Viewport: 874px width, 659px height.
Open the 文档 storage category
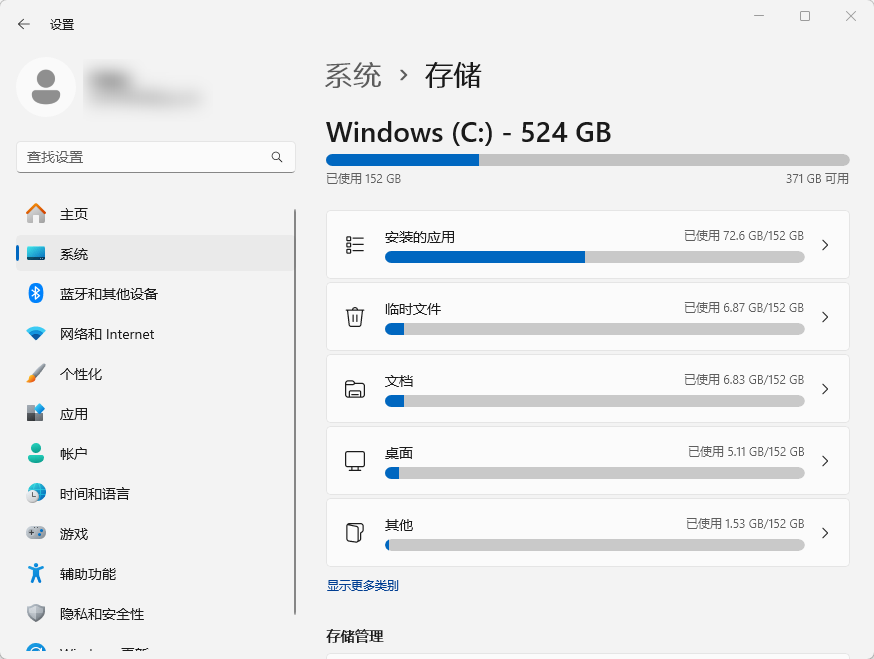(588, 388)
